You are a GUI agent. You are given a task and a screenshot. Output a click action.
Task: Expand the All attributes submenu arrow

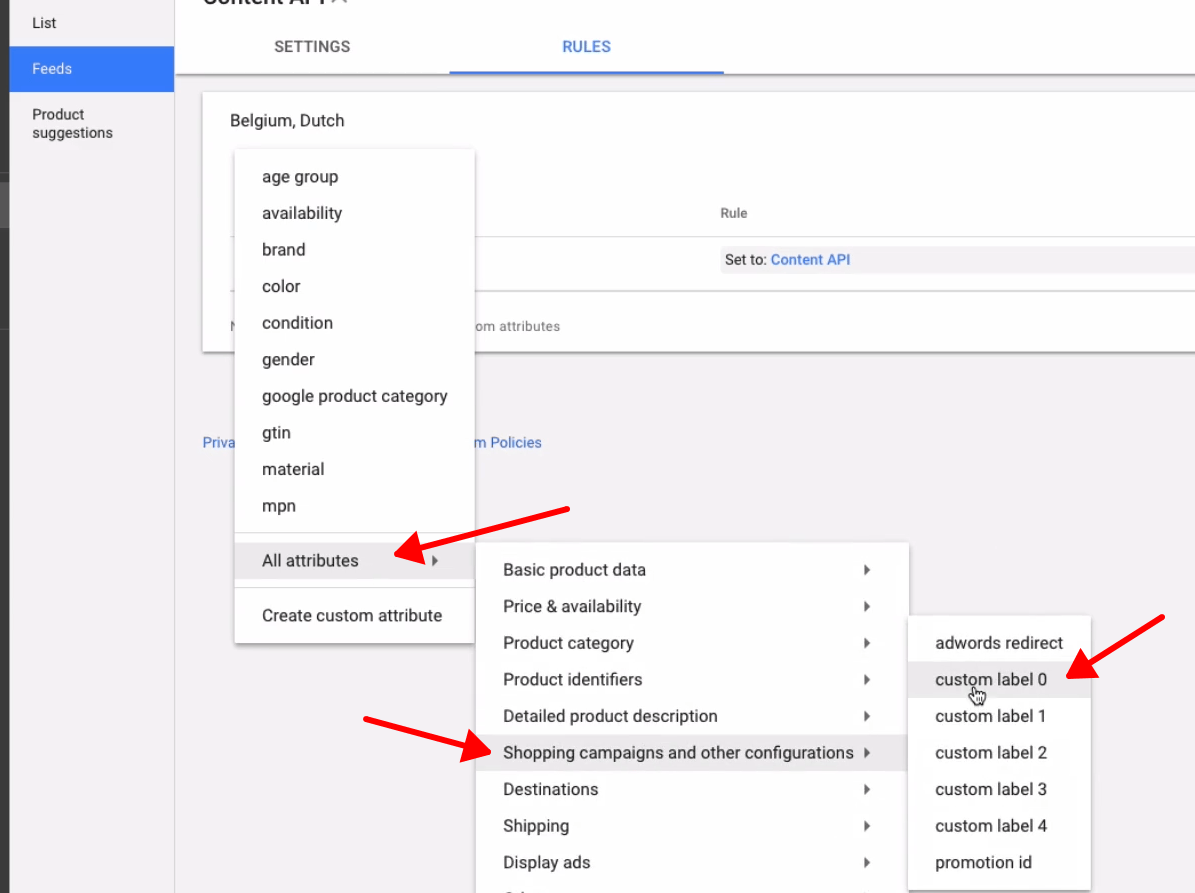click(435, 561)
